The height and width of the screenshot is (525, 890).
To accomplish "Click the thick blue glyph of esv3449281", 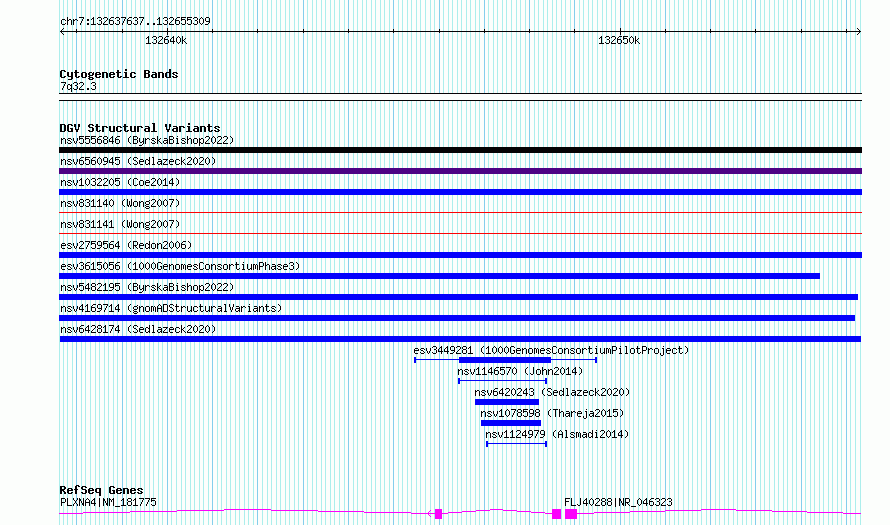I will [x=505, y=360].
